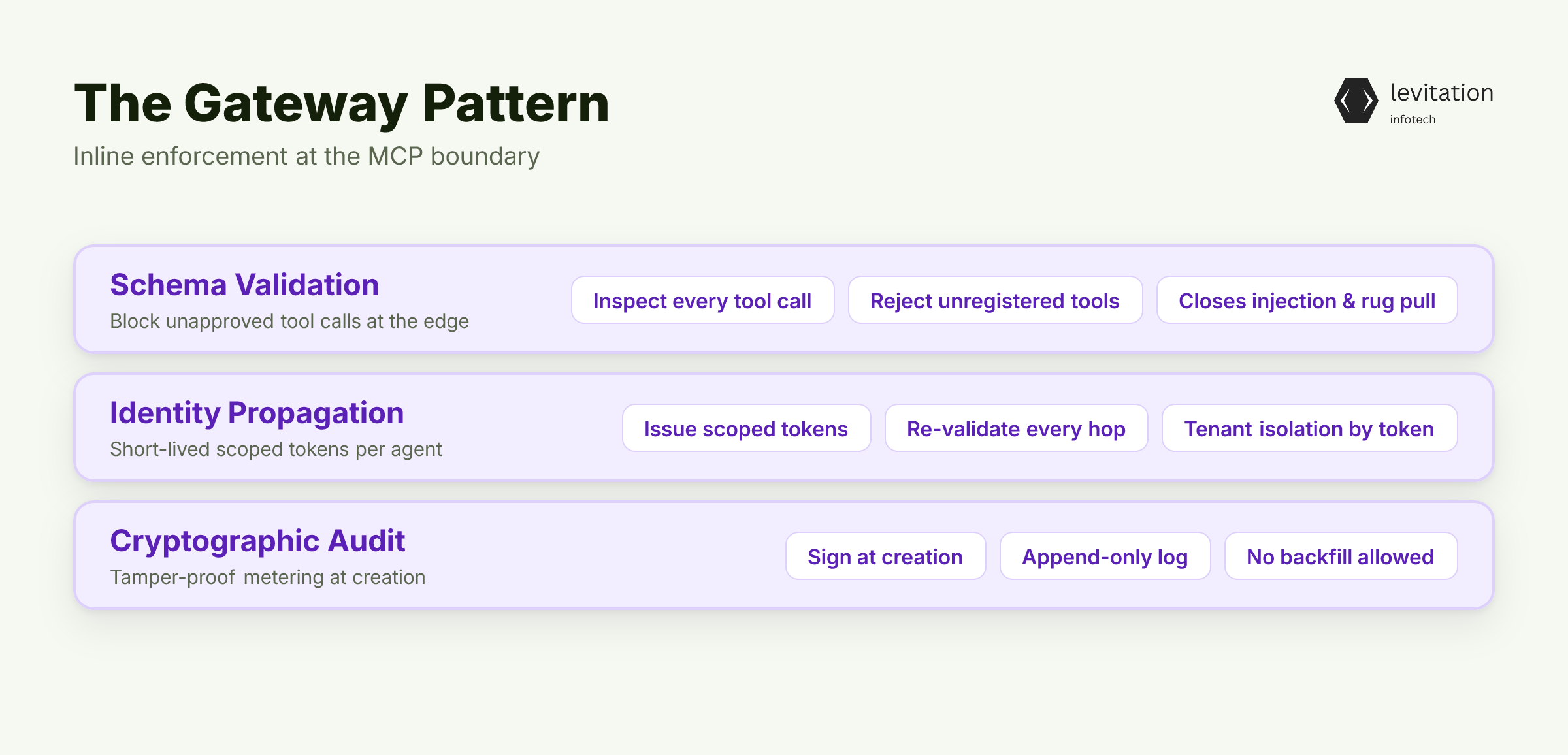The height and width of the screenshot is (755, 1568).
Task: Click the Identity Propagation heading
Action: [257, 413]
